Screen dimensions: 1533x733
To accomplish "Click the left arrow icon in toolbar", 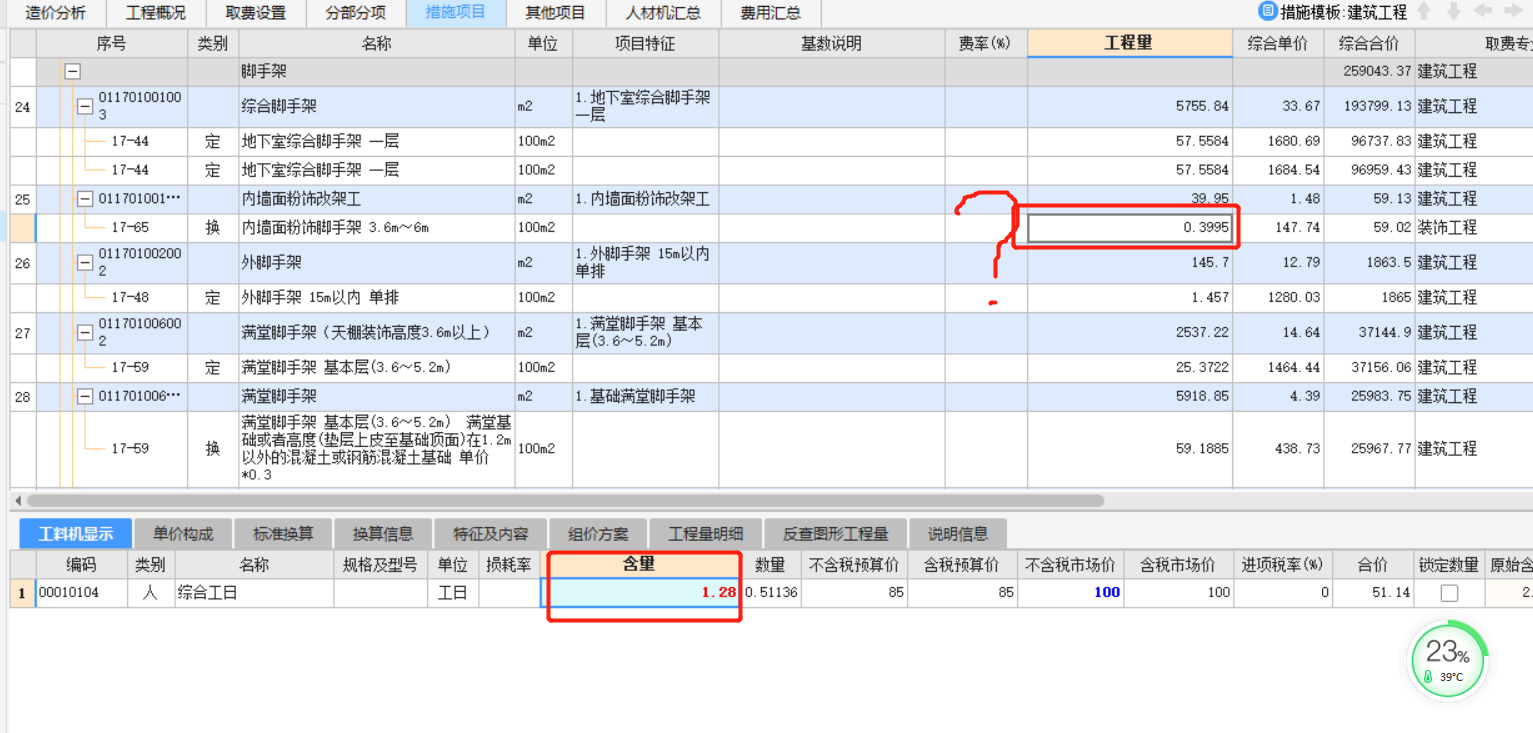I will (x=1483, y=12).
